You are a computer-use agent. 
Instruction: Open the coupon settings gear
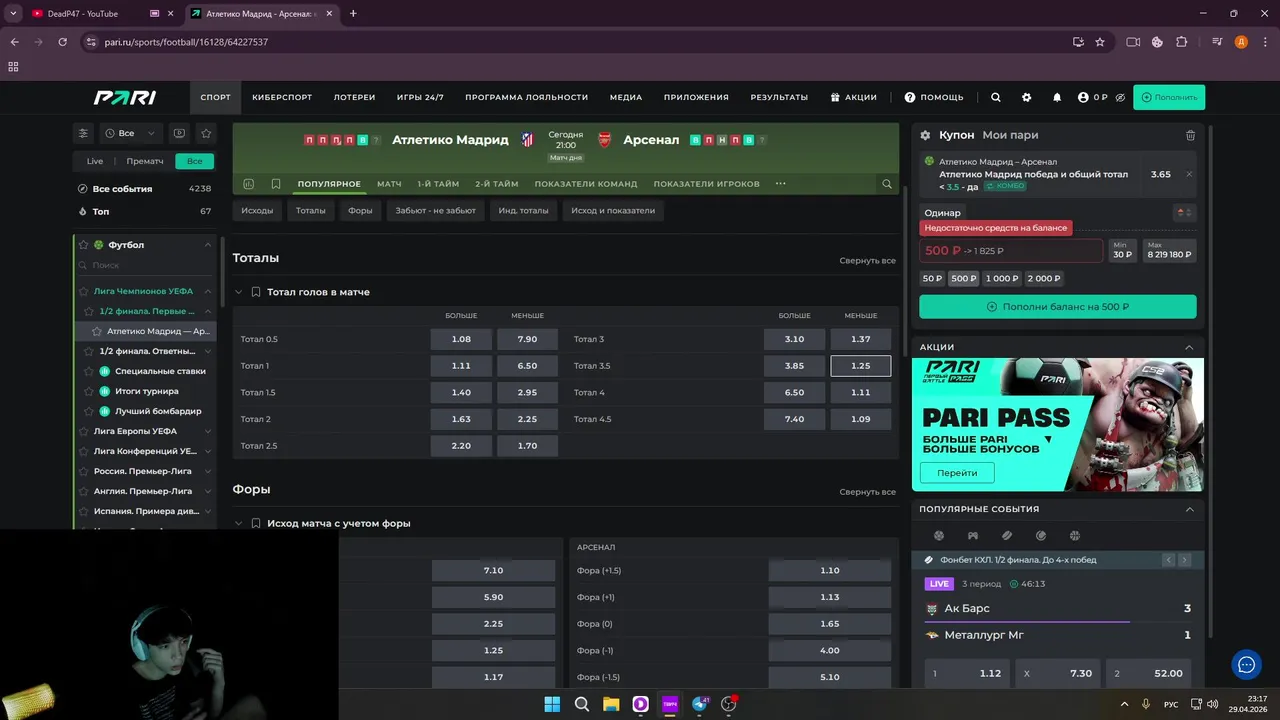925,135
